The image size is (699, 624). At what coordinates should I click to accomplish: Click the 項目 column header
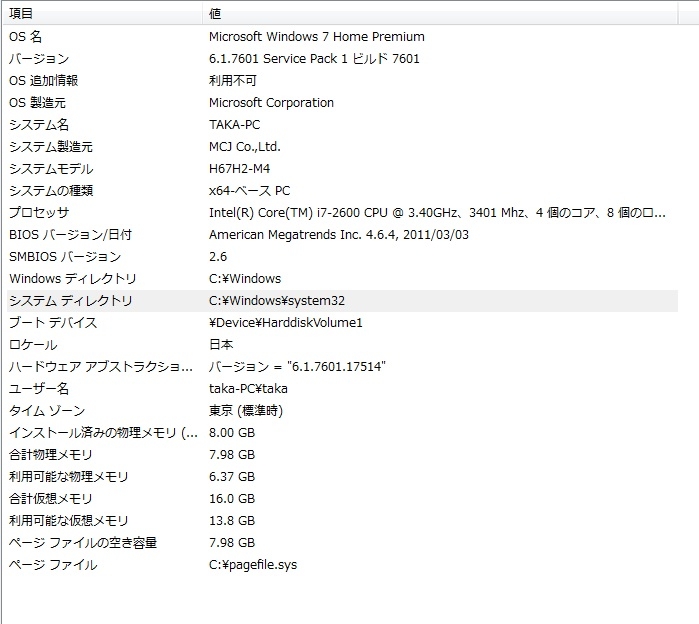pyautogui.click(x=22, y=14)
